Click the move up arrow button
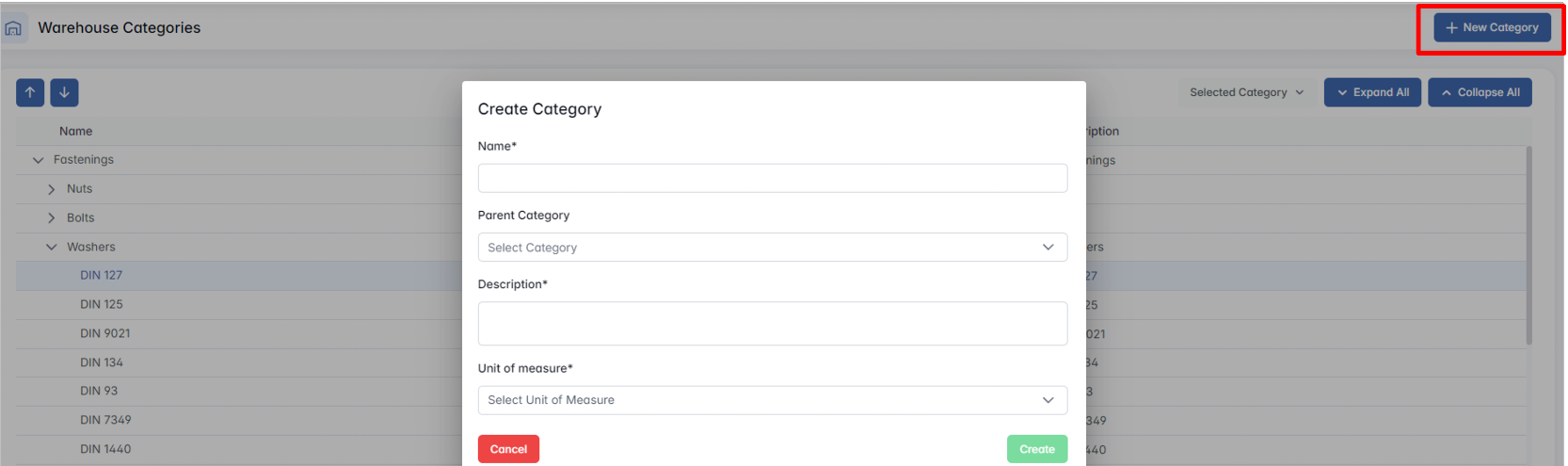This screenshot has height=466, width=1568. point(30,92)
